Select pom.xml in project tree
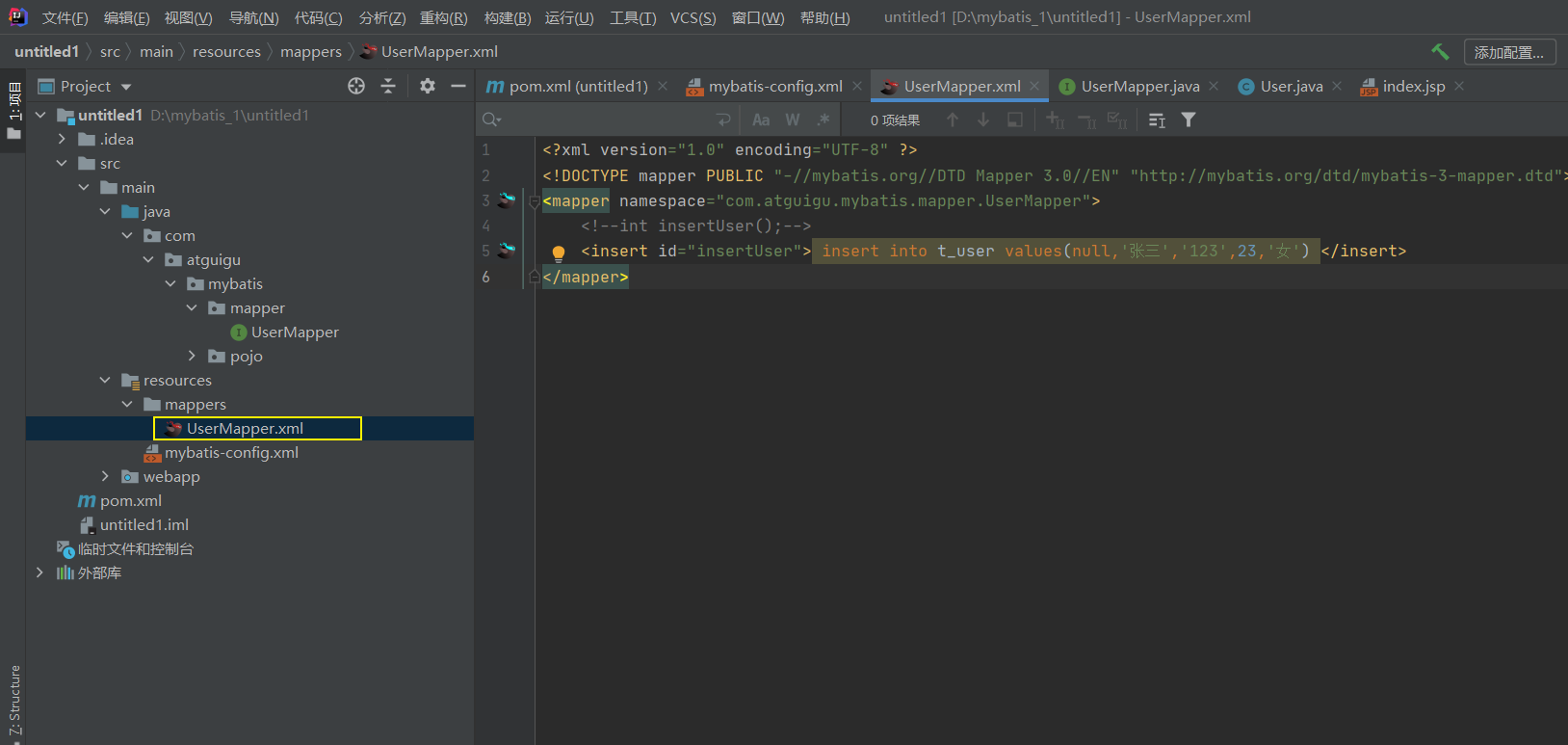Image resolution: width=1568 pixels, height=745 pixels. (130, 500)
